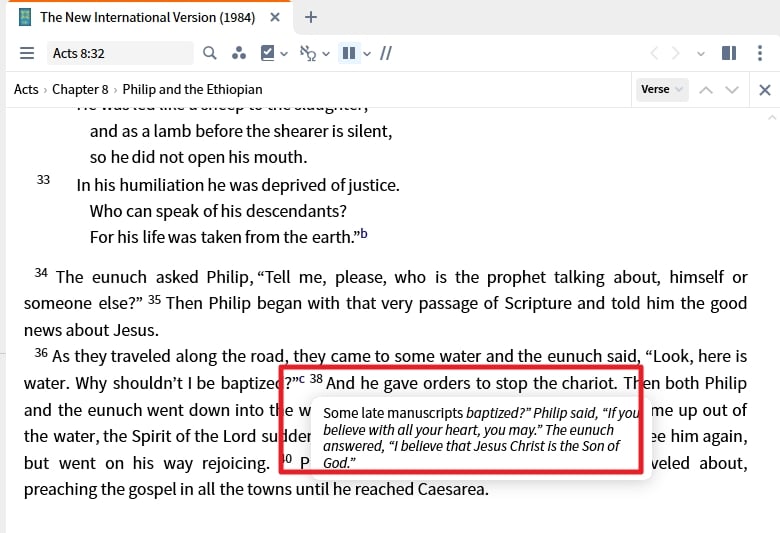Viewport: 780px width, 533px height.
Task: Click verse number 34
Action: click(x=41, y=273)
